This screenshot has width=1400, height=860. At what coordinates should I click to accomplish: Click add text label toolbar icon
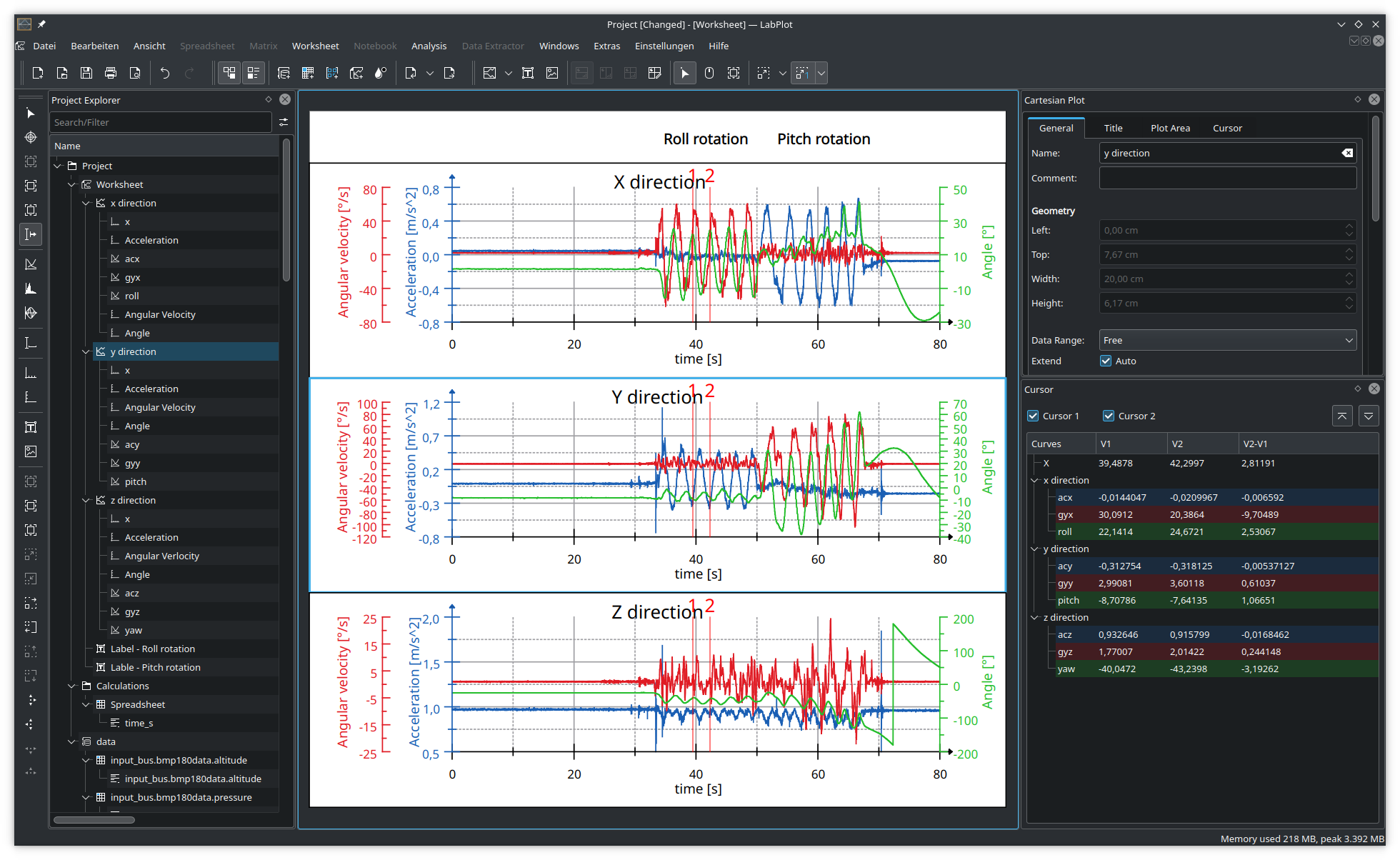528,73
